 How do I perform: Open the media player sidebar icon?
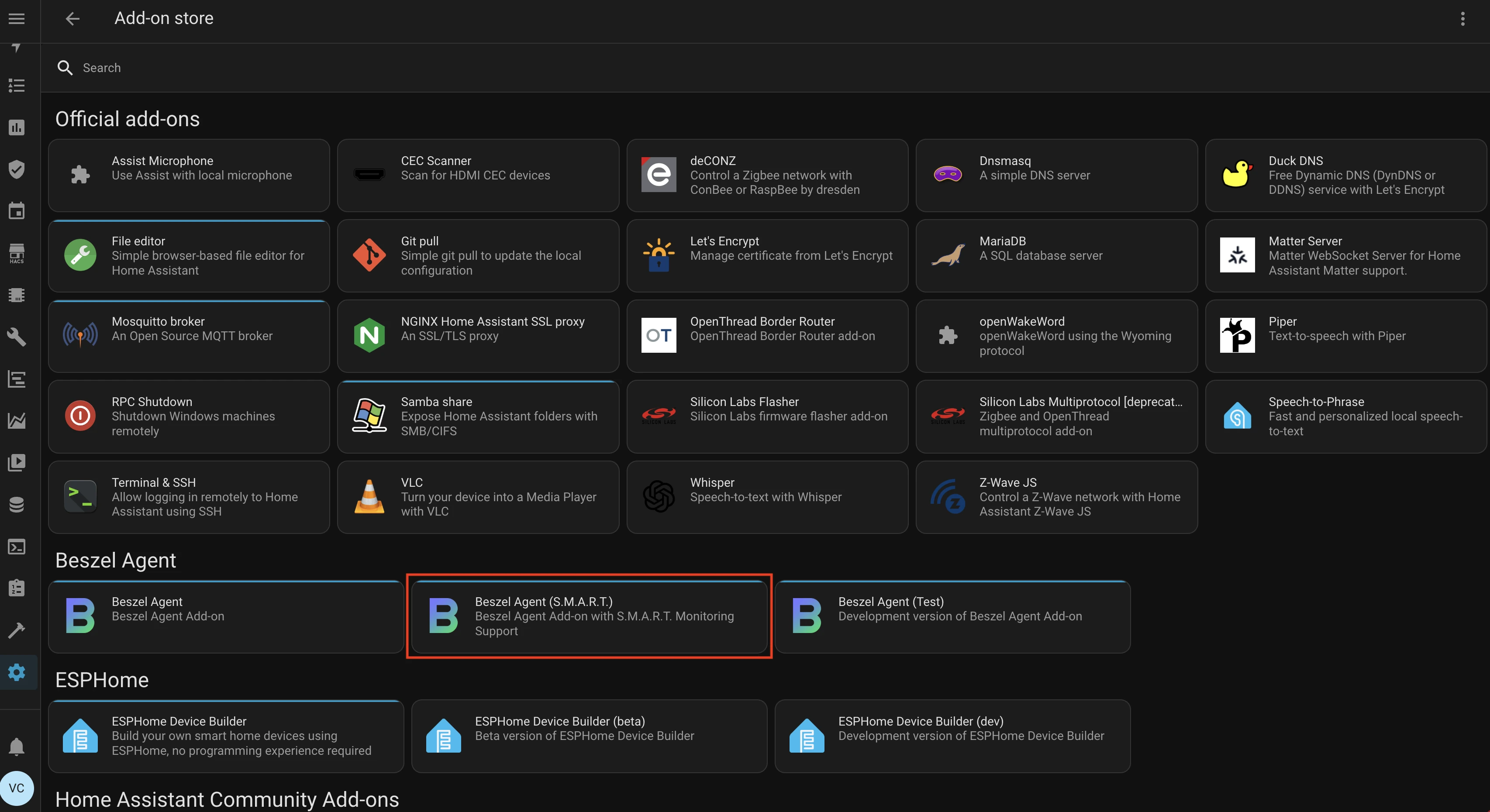click(x=16, y=462)
